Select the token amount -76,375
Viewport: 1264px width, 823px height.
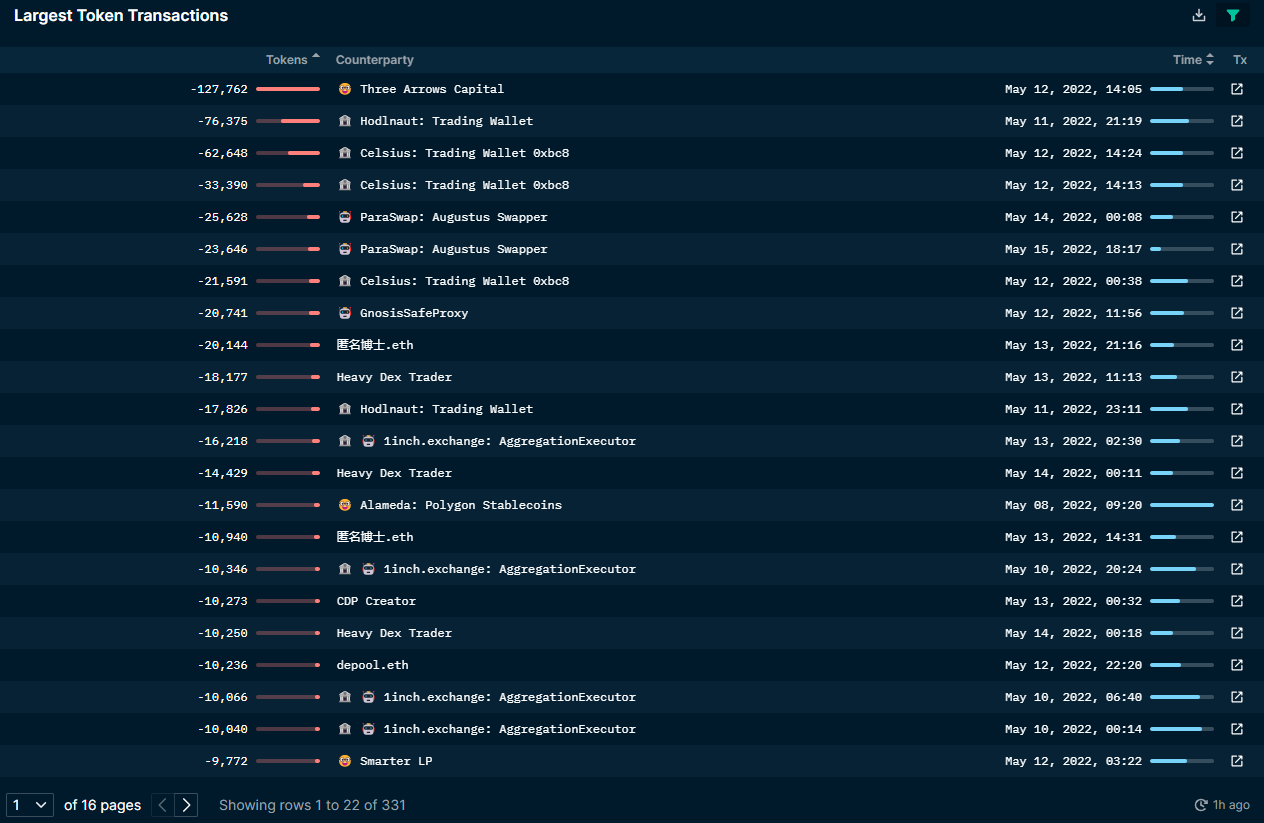point(223,121)
